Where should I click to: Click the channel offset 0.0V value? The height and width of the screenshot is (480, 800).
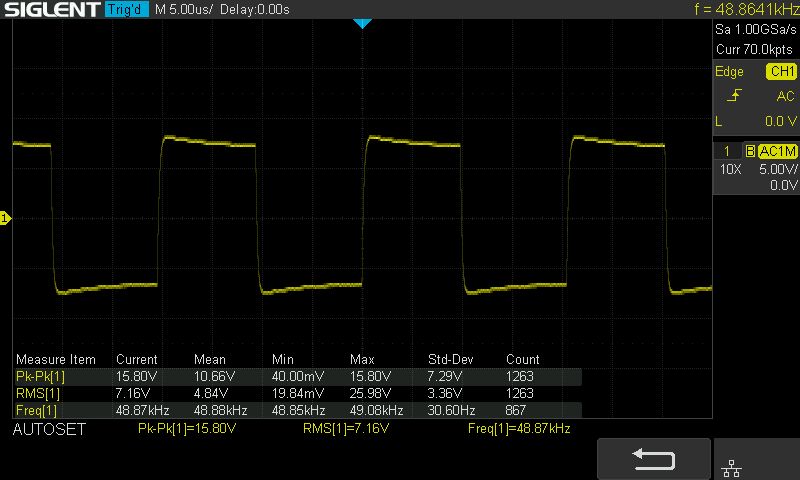783,185
